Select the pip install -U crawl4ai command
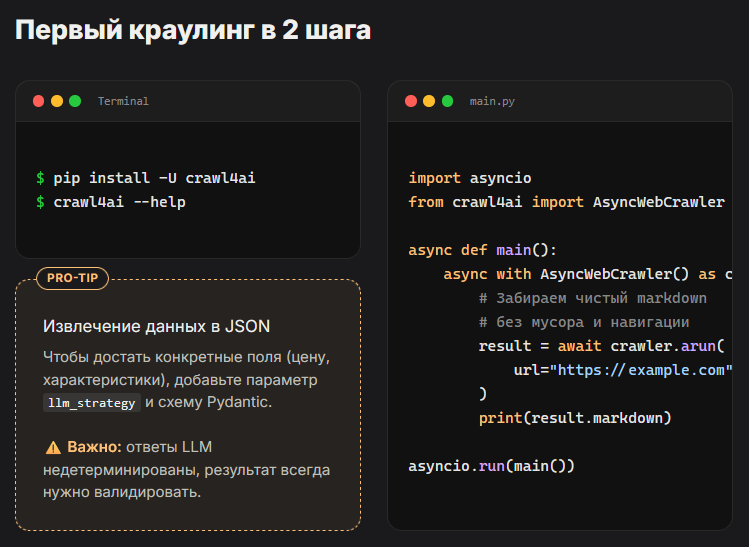This screenshot has width=749, height=547. pyautogui.click(x=154, y=178)
